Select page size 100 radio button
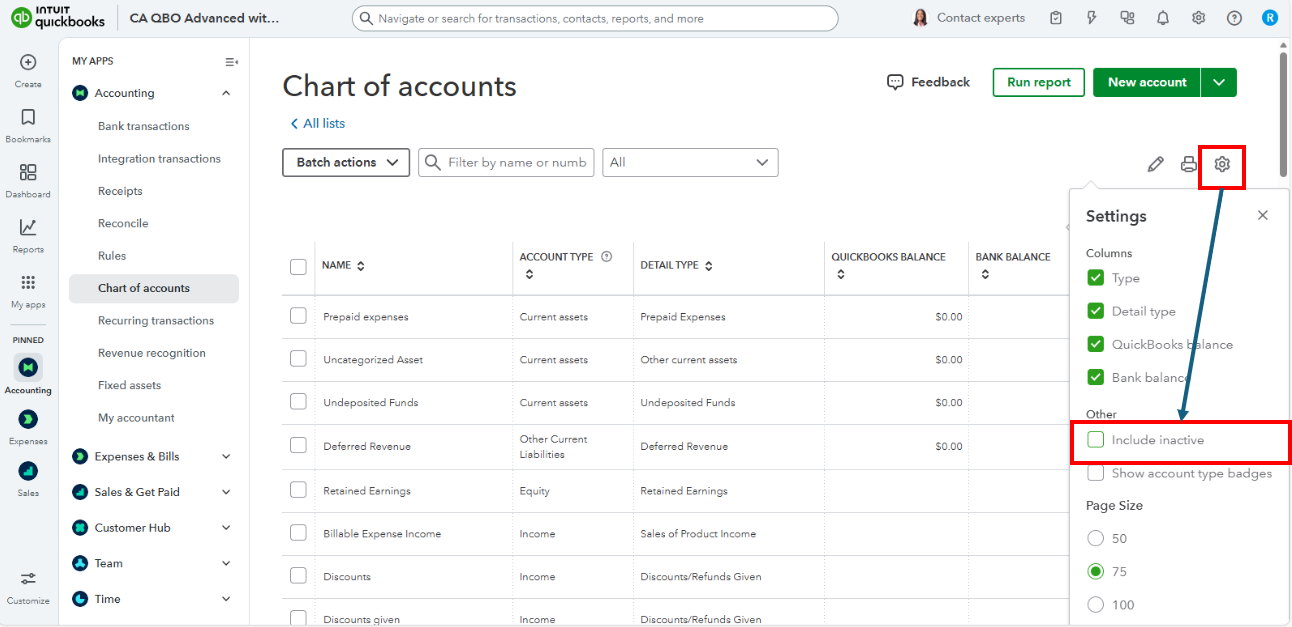Viewport: 1292px width, 627px height. coord(1096,604)
